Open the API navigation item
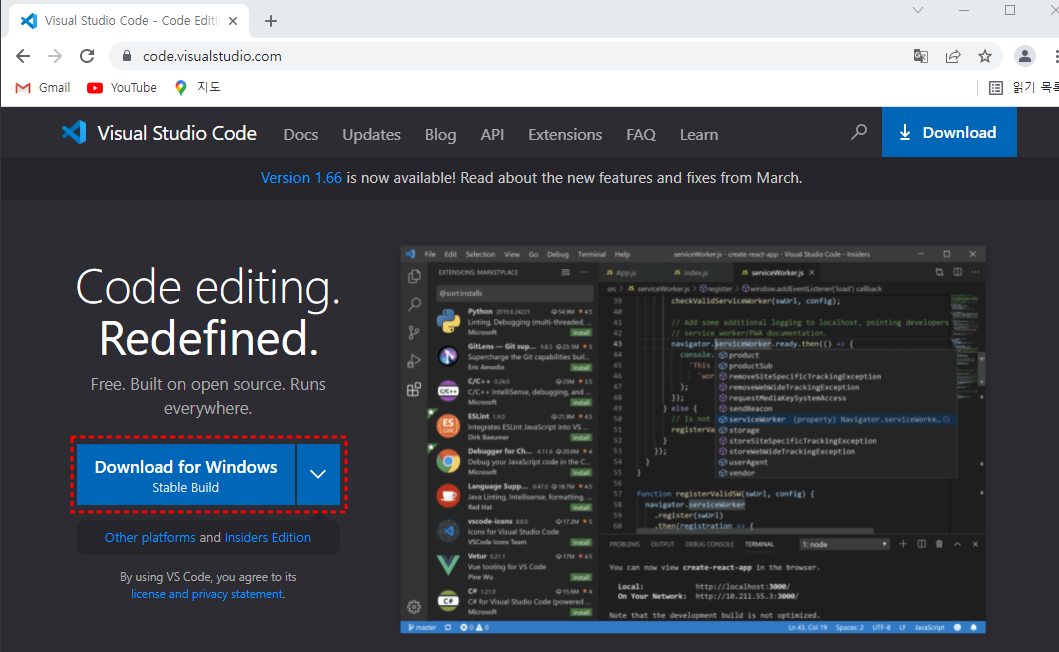Image resolution: width=1059 pixels, height=652 pixels. click(x=492, y=134)
